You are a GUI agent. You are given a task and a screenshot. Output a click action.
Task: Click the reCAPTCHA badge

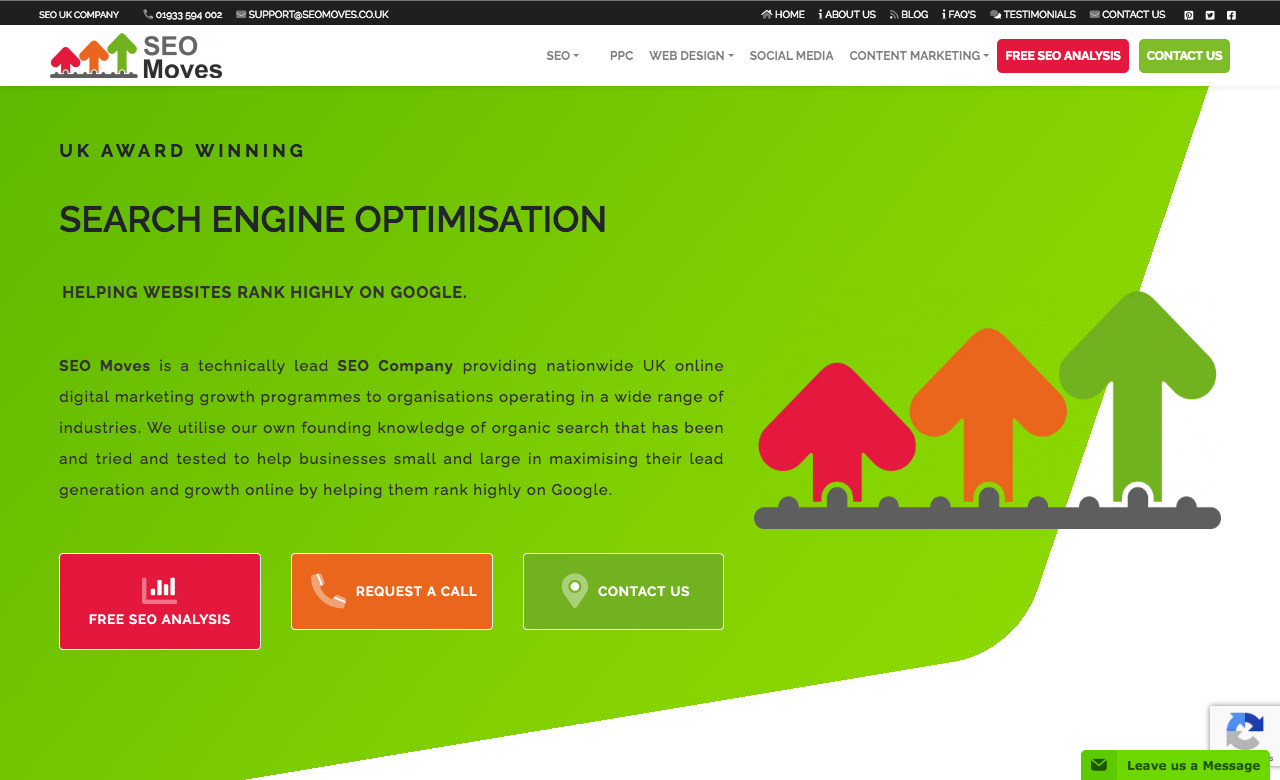pos(1245,735)
